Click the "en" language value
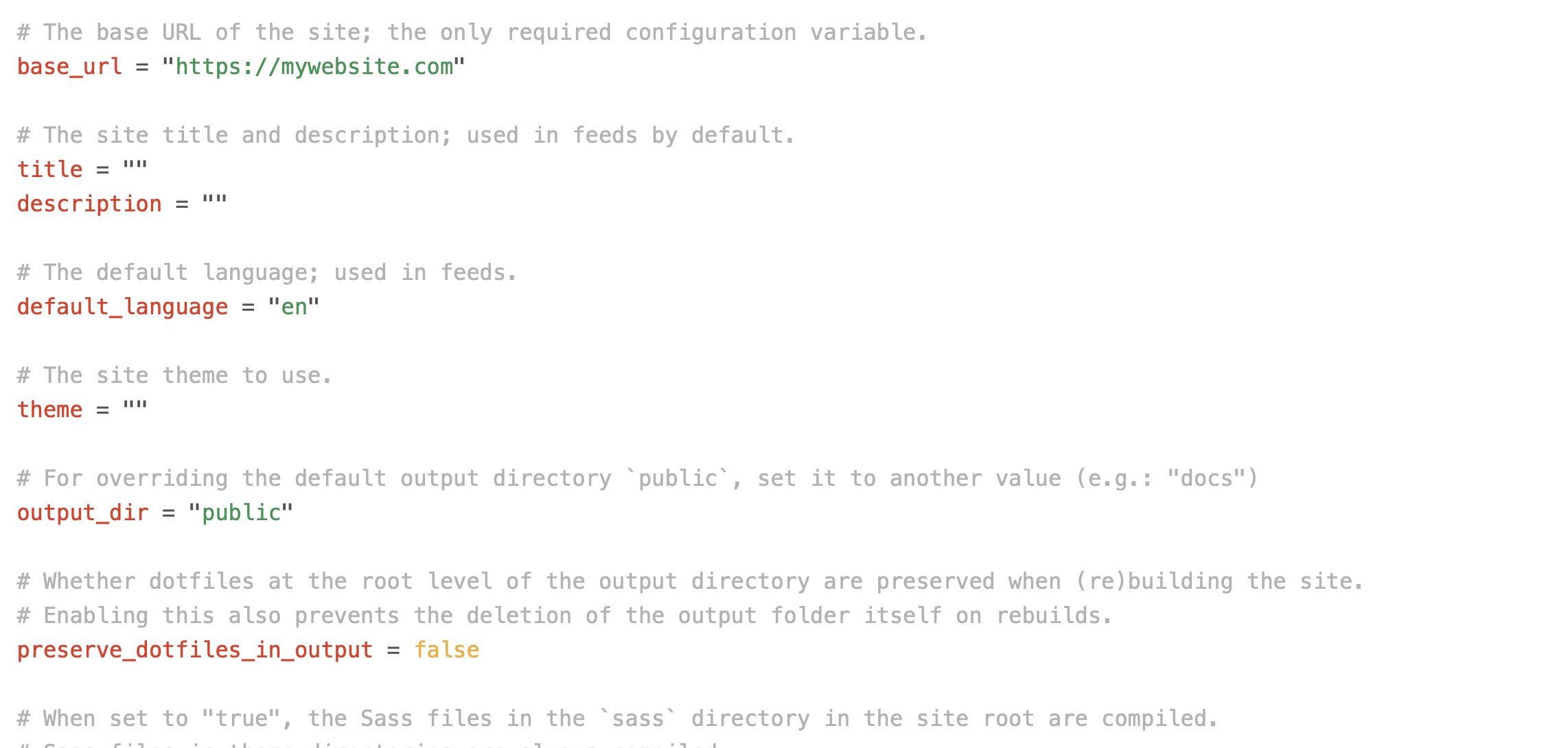 (294, 307)
